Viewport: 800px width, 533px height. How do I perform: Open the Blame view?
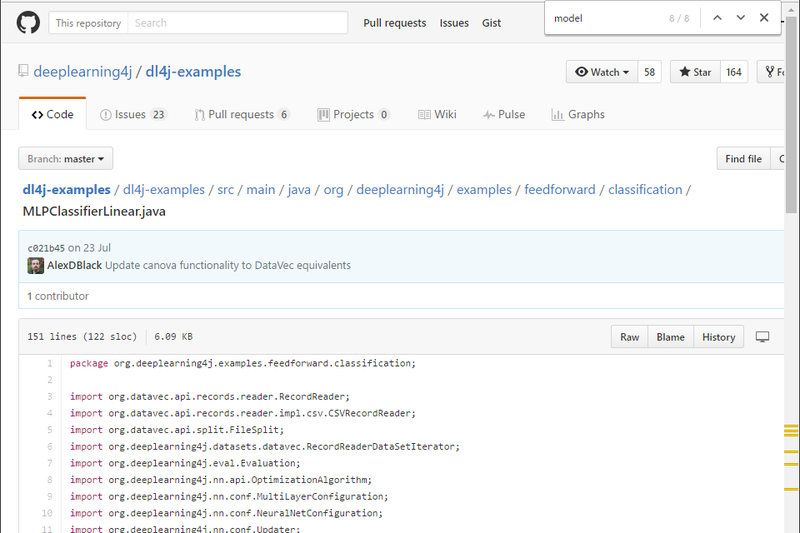click(x=670, y=337)
